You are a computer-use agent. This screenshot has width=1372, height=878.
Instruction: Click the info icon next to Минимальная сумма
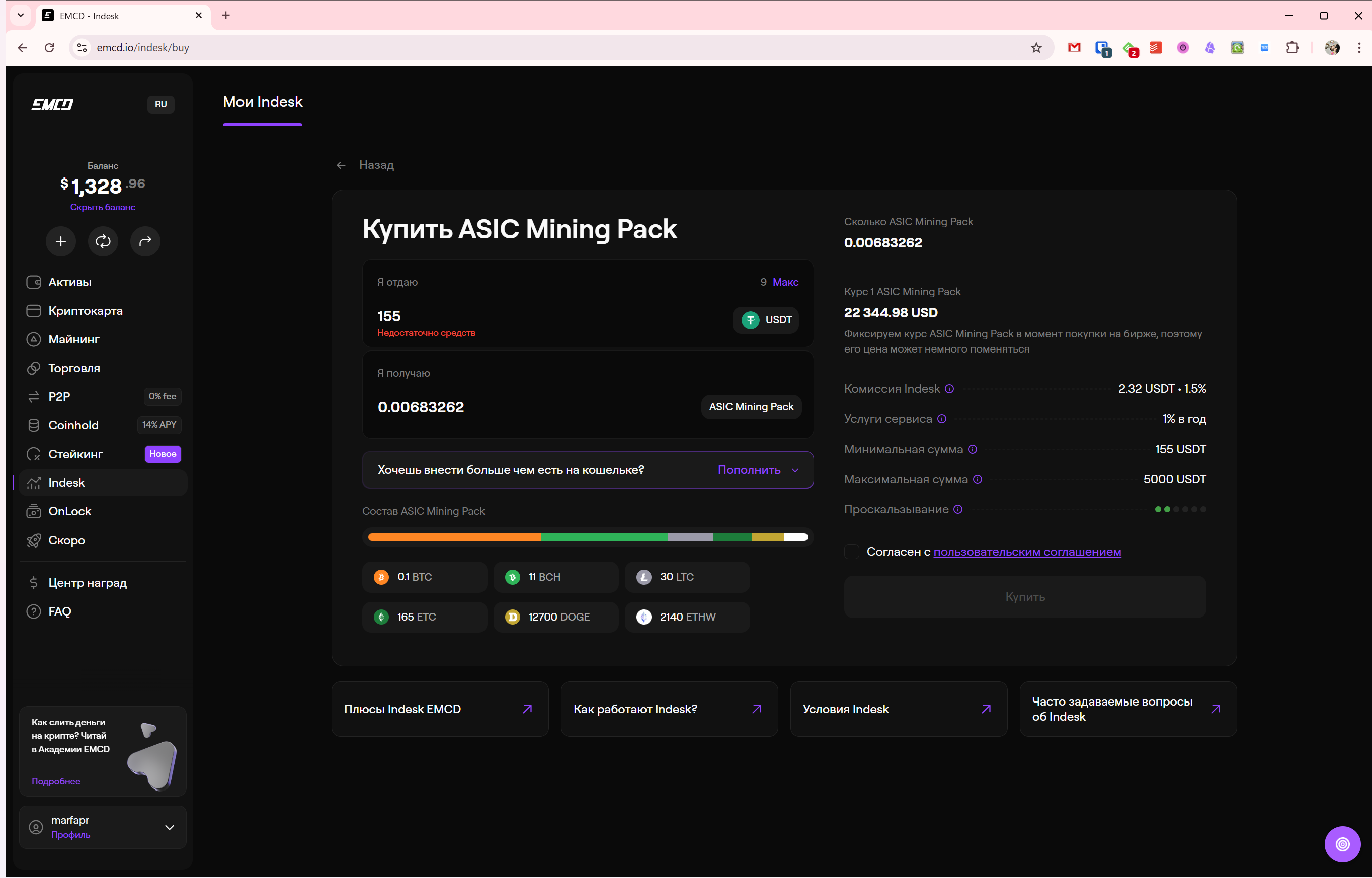point(972,449)
